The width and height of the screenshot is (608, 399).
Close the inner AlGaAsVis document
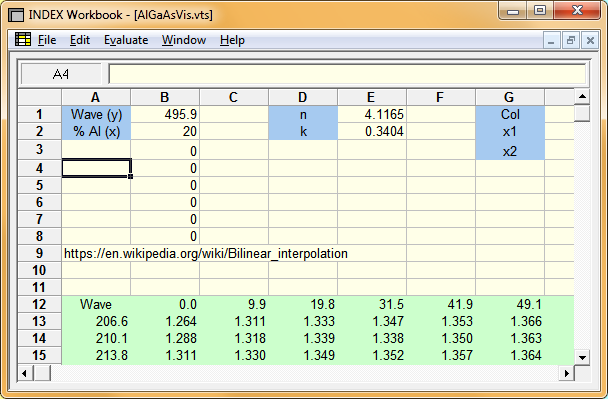tap(590, 40)
